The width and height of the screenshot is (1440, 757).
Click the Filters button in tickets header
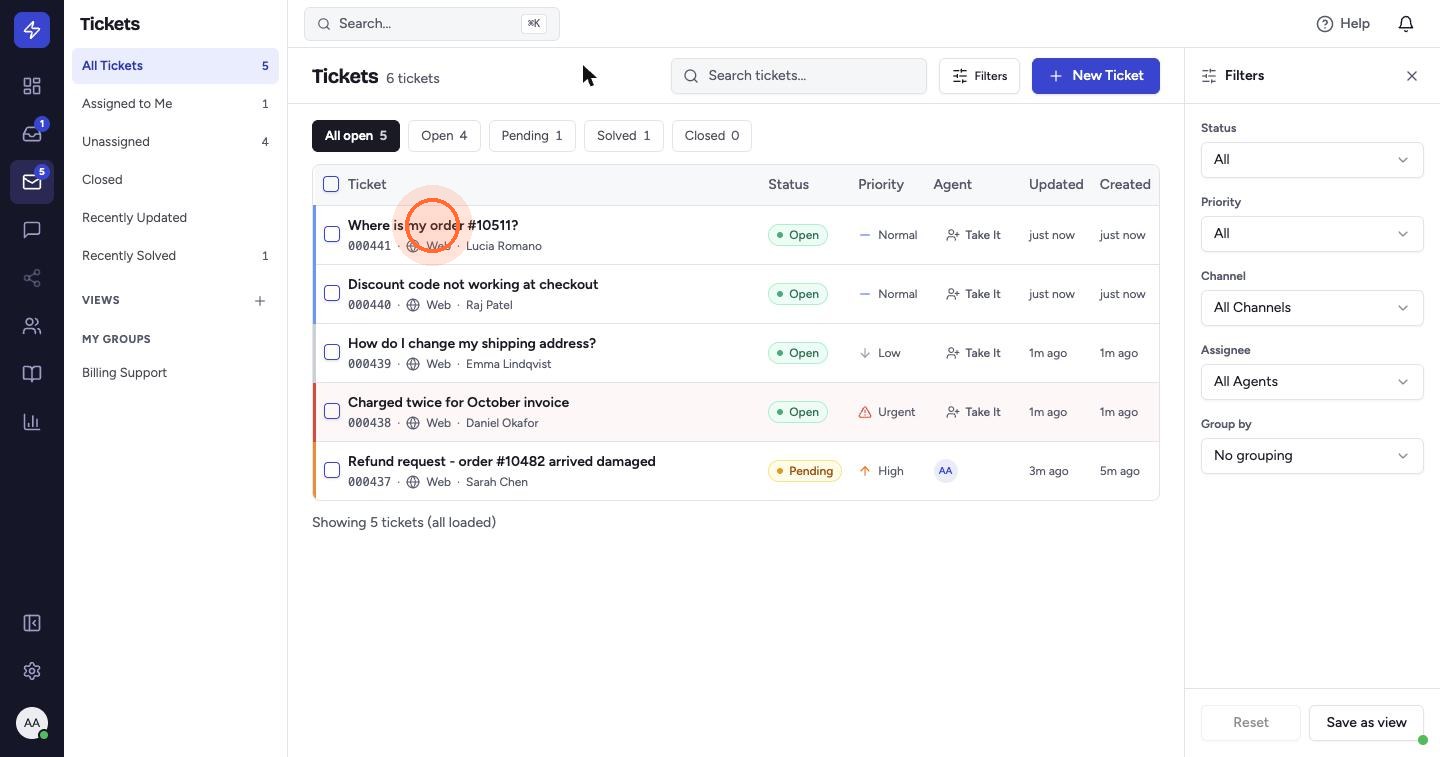979,76
